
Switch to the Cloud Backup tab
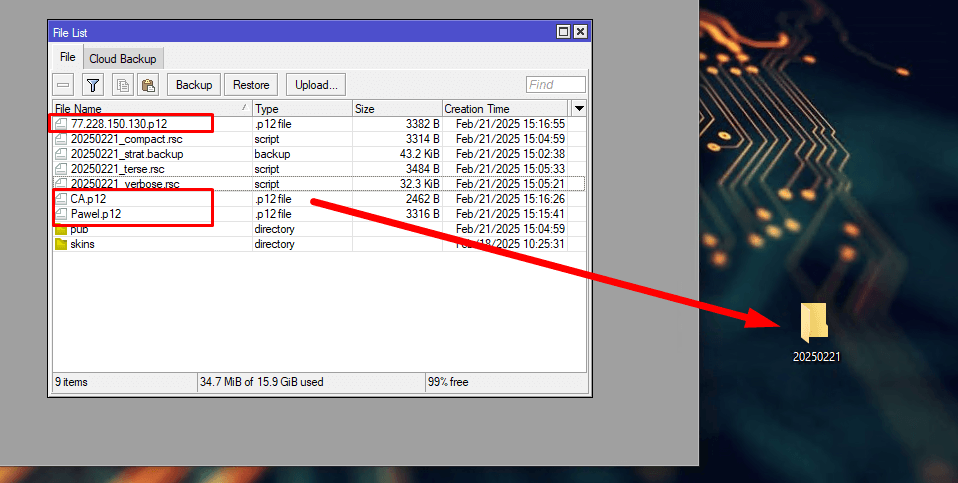pyautogui.click(x=123, y=59)
